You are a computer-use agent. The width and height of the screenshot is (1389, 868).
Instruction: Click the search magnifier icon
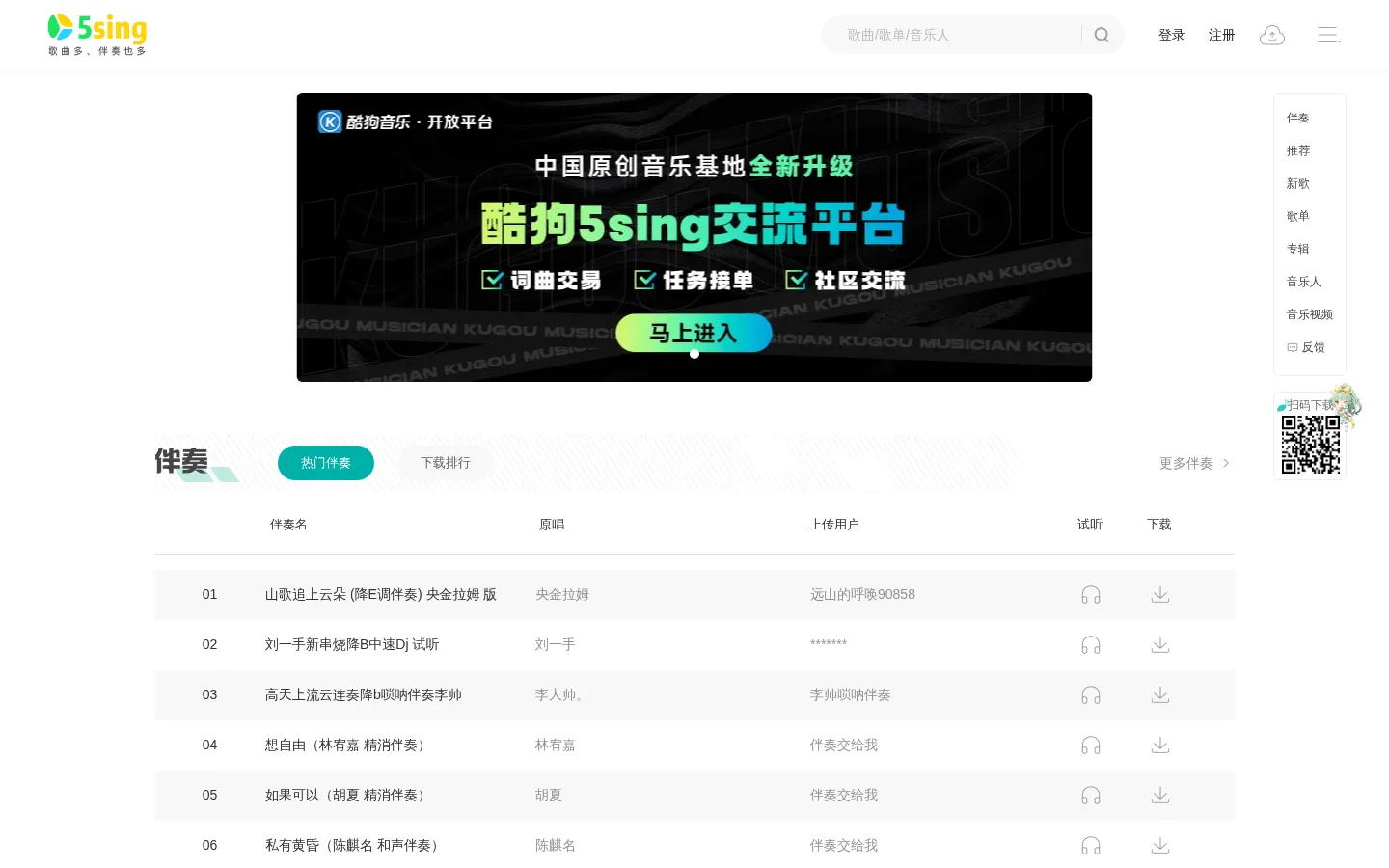(1102, 35)
